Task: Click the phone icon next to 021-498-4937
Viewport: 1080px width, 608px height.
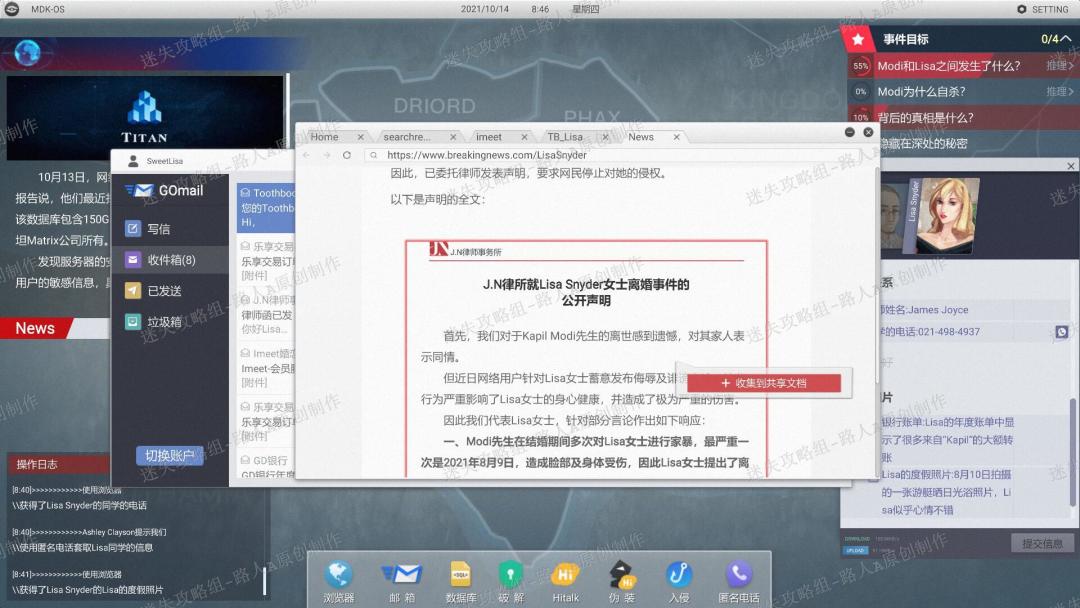Action: 1061,332
